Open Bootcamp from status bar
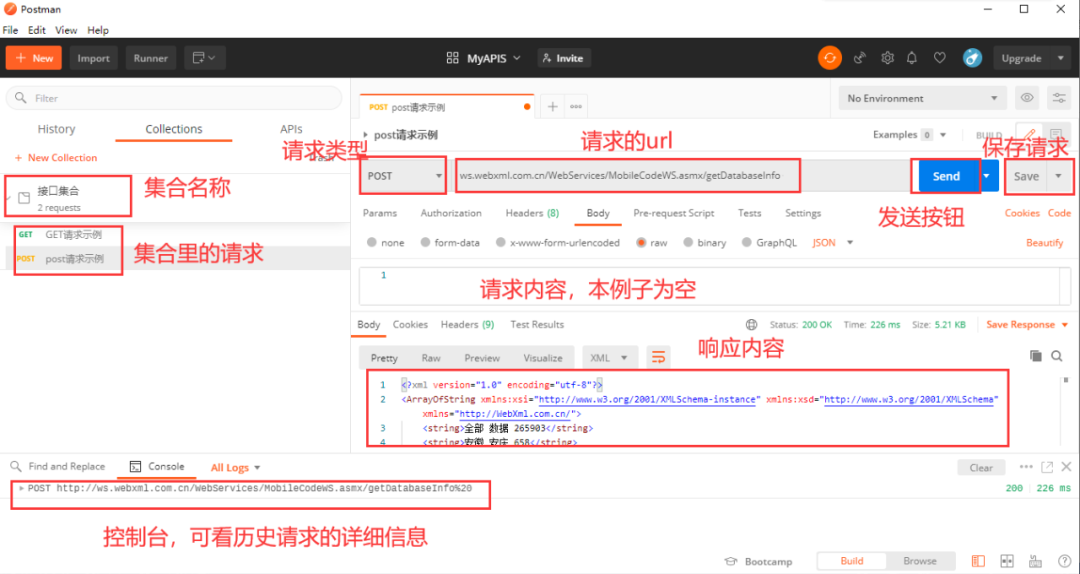The width and height of the screenshot is (1080, 574). pos(758,562)
